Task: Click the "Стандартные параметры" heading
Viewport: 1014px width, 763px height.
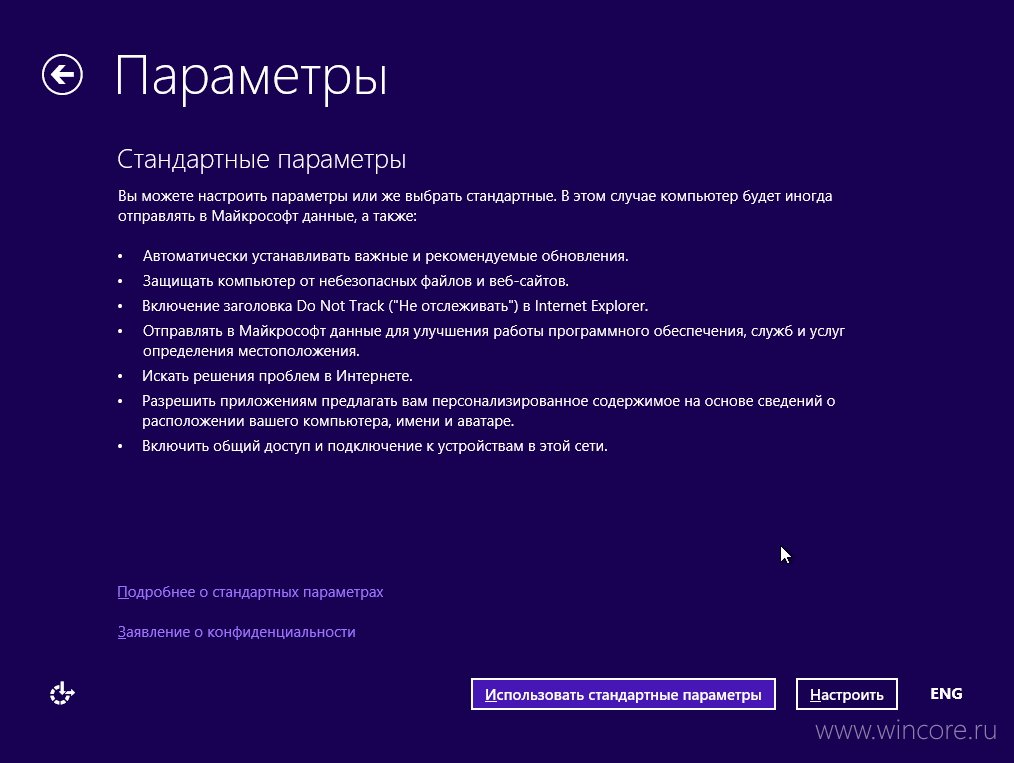Action: [261, 159]
